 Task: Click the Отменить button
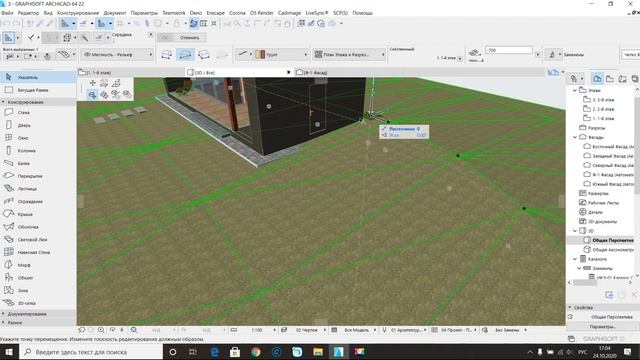coord(189,38)
